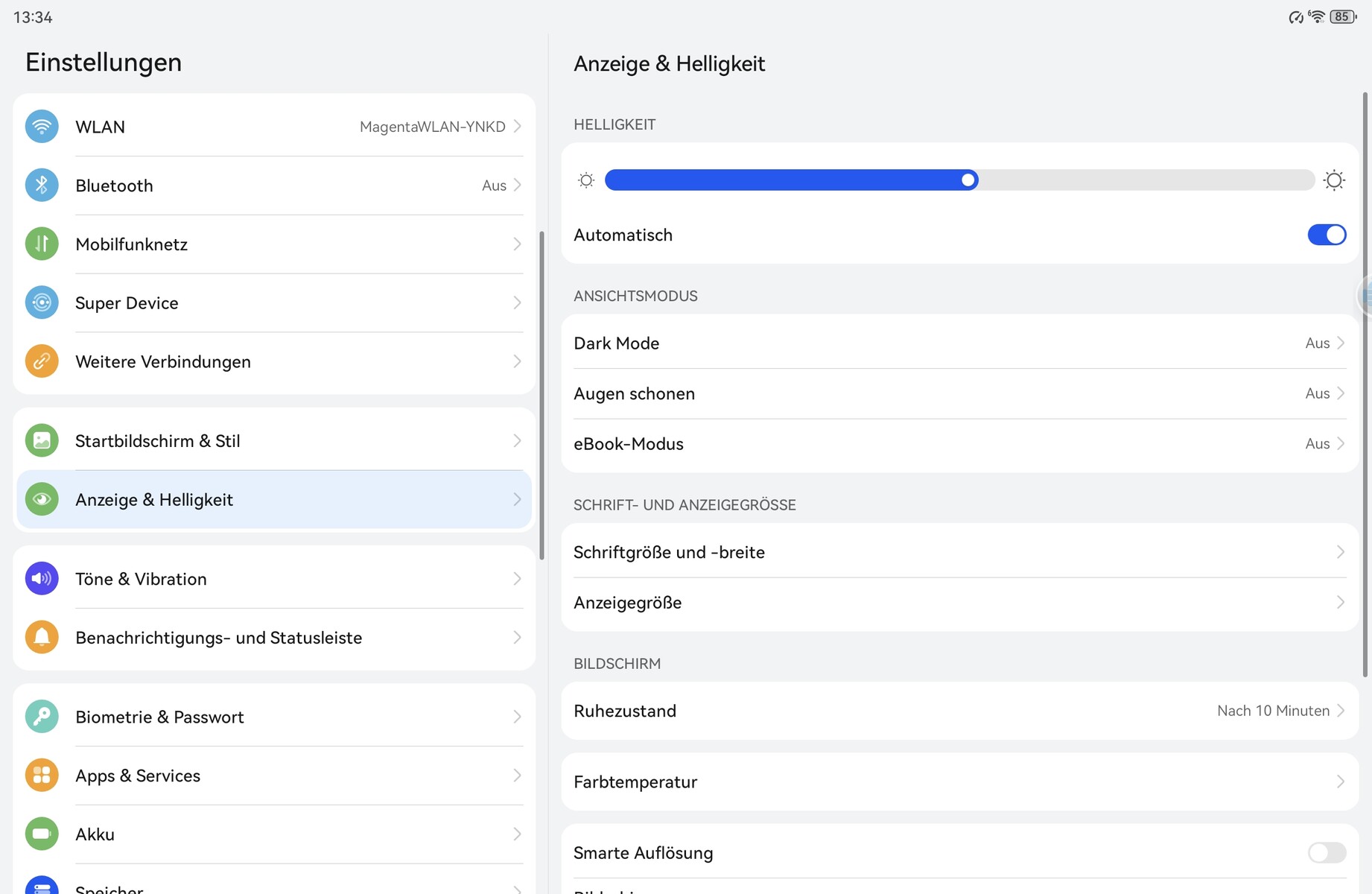Screen dimensions: 1372x894
Task: Tap the Biometrie & Passwort key icon
Action: pos(42,717)
